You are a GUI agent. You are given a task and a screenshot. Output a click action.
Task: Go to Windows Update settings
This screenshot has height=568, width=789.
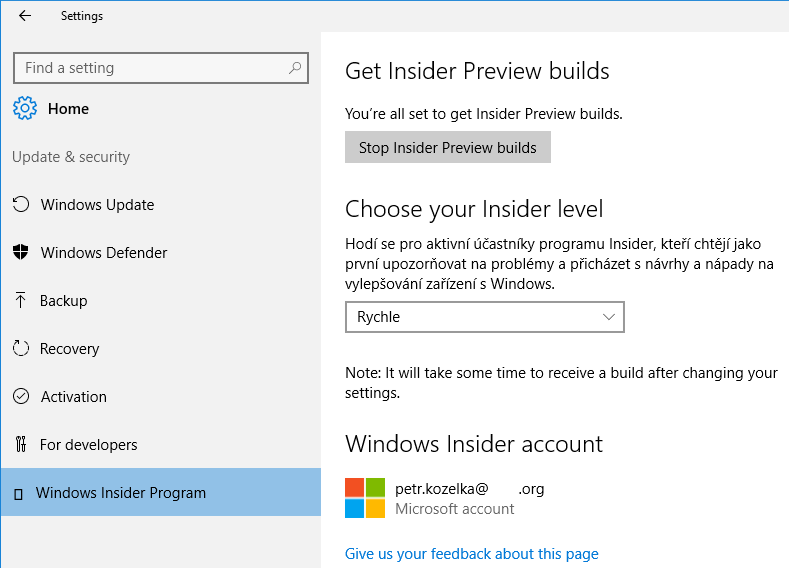pyautogui.click(x=97, y=205)
